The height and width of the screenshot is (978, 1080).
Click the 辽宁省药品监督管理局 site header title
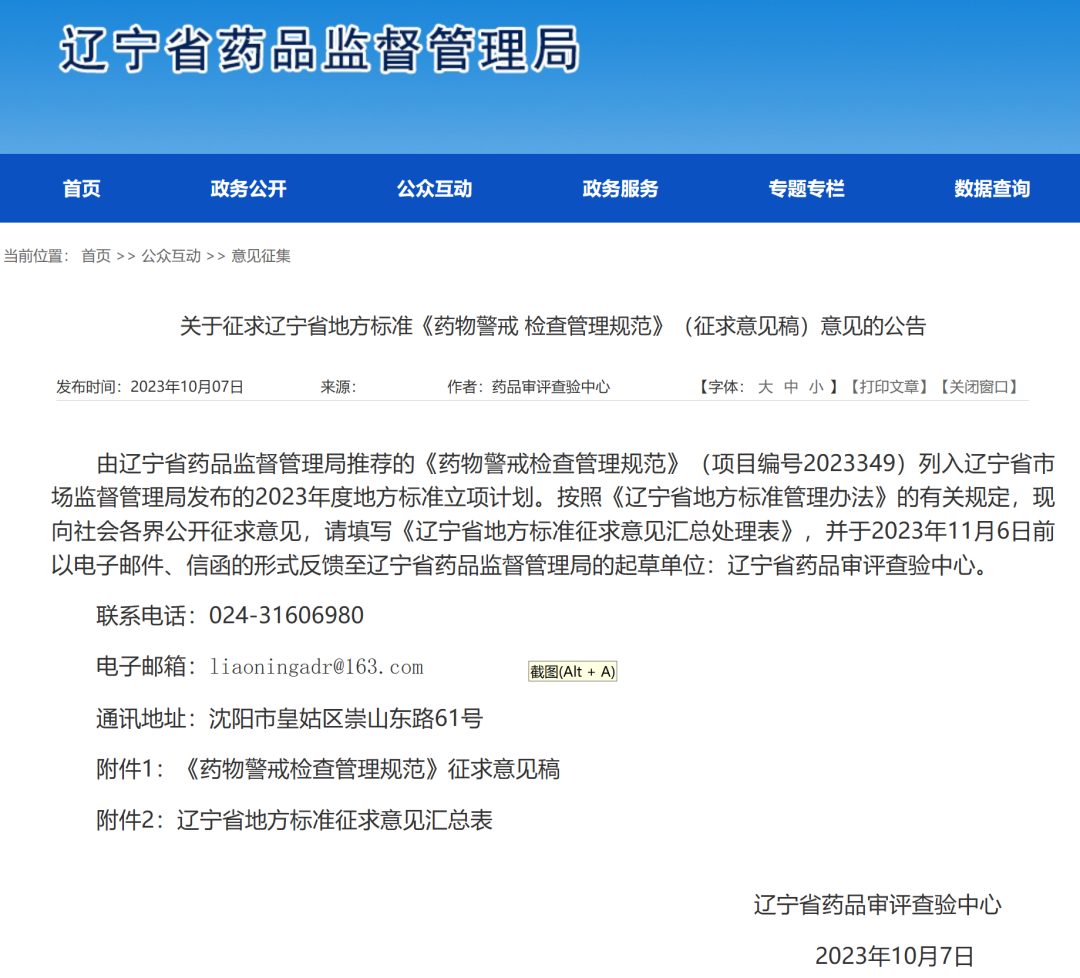[x=319, y=50]
